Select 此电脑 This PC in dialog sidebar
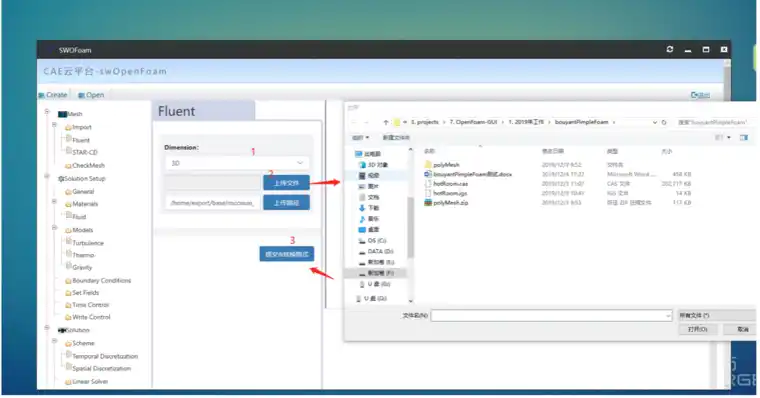The image size is (760, 398). coord(368,154)
